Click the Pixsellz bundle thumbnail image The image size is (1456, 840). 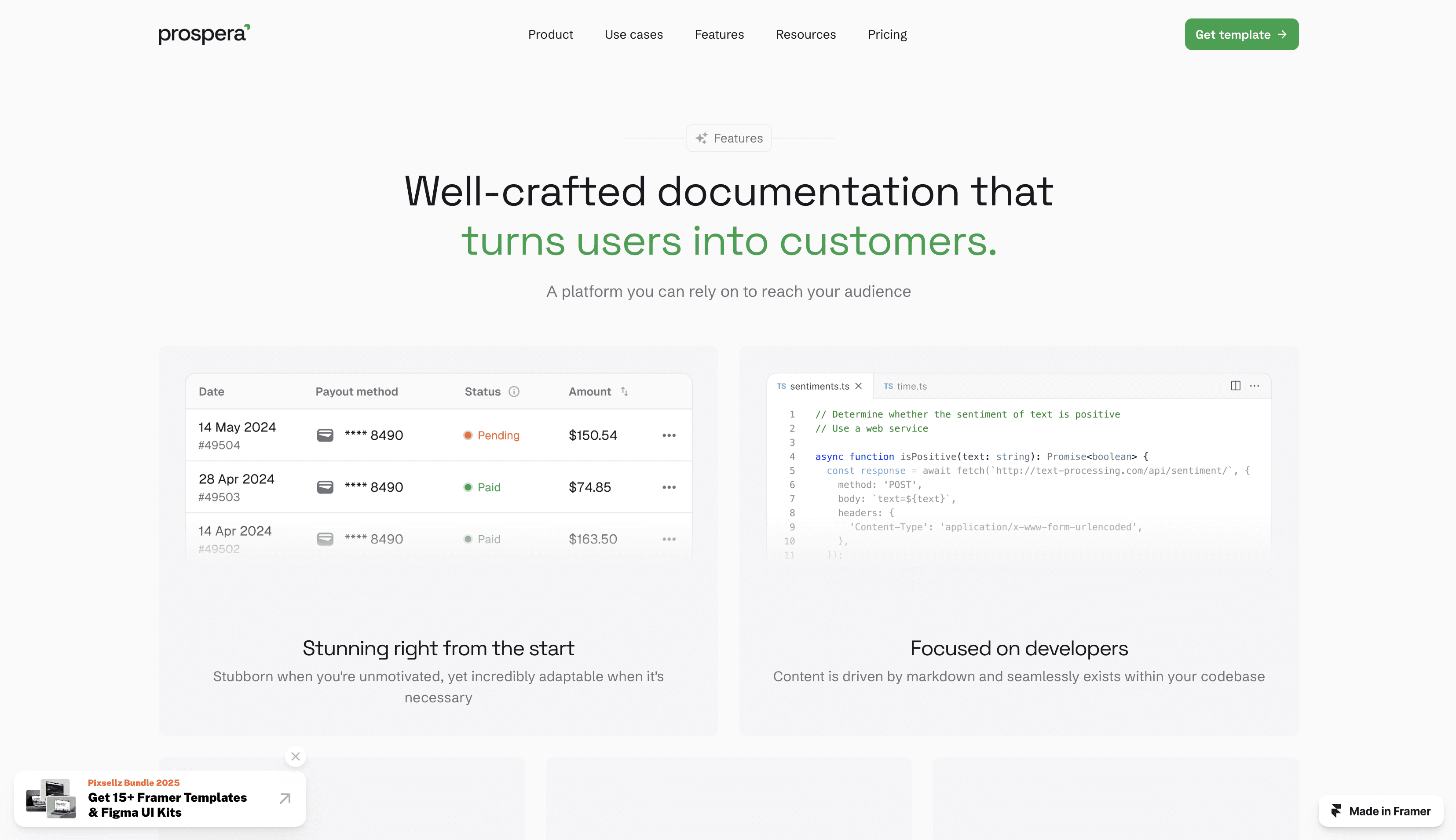[x=51, y=798]
